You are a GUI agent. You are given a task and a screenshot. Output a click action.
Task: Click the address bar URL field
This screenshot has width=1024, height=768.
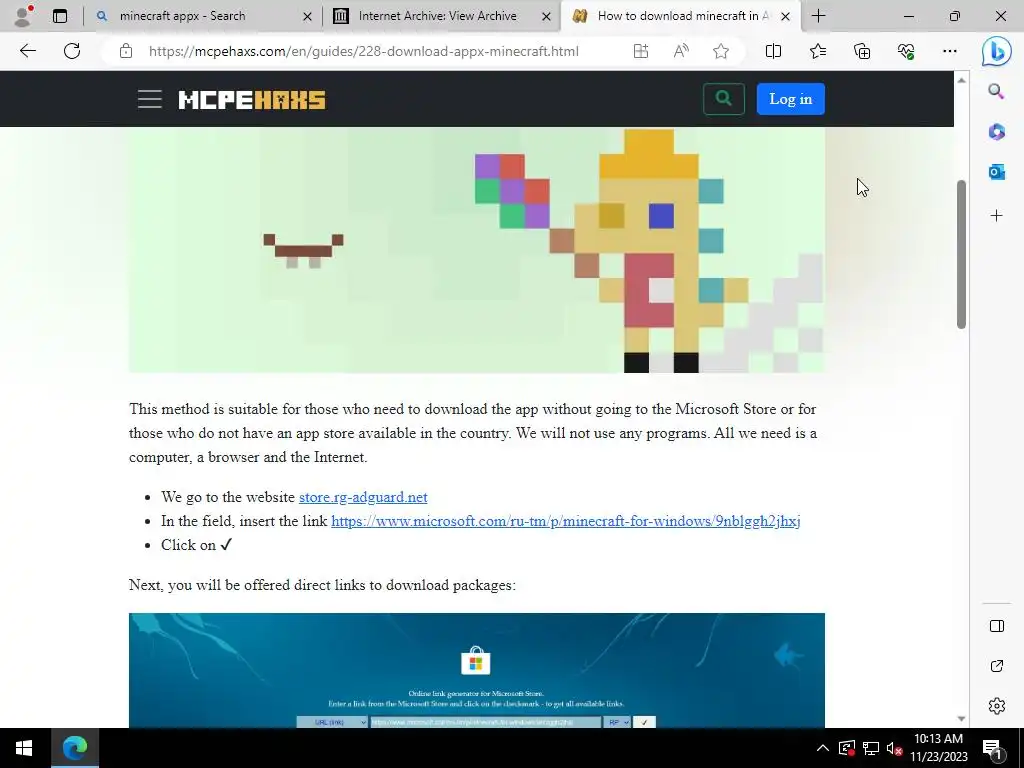pos(364,51)
